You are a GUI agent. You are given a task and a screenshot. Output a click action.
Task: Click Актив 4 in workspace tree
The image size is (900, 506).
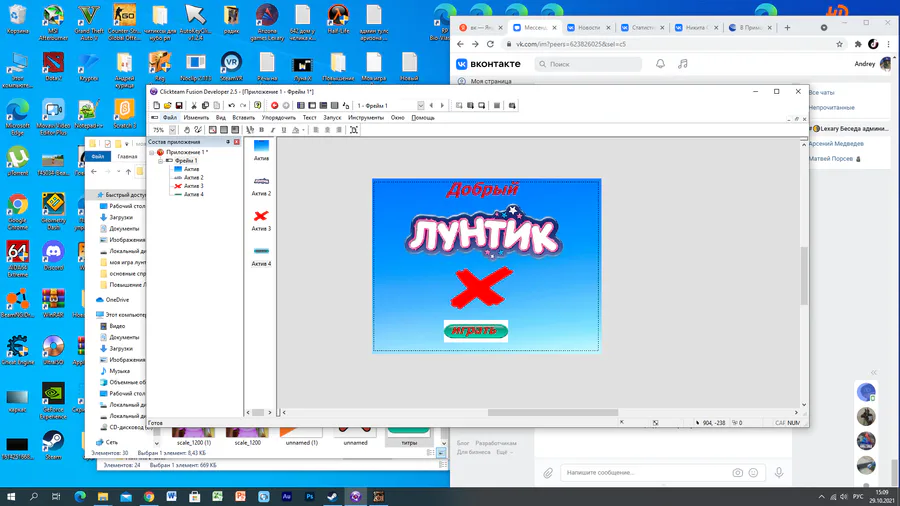(193, 194)
